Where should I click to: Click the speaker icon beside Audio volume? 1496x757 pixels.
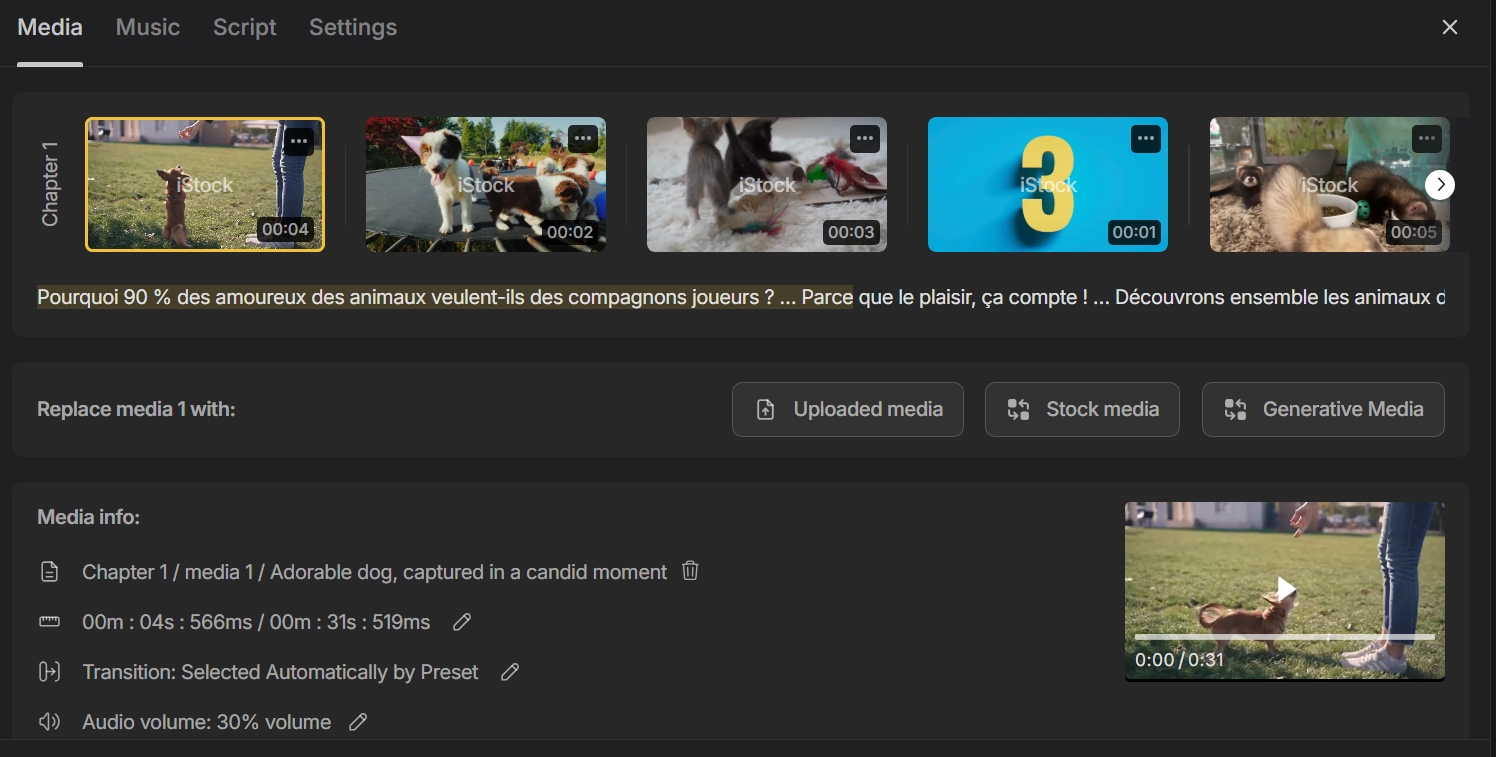(x=49, y=722)
